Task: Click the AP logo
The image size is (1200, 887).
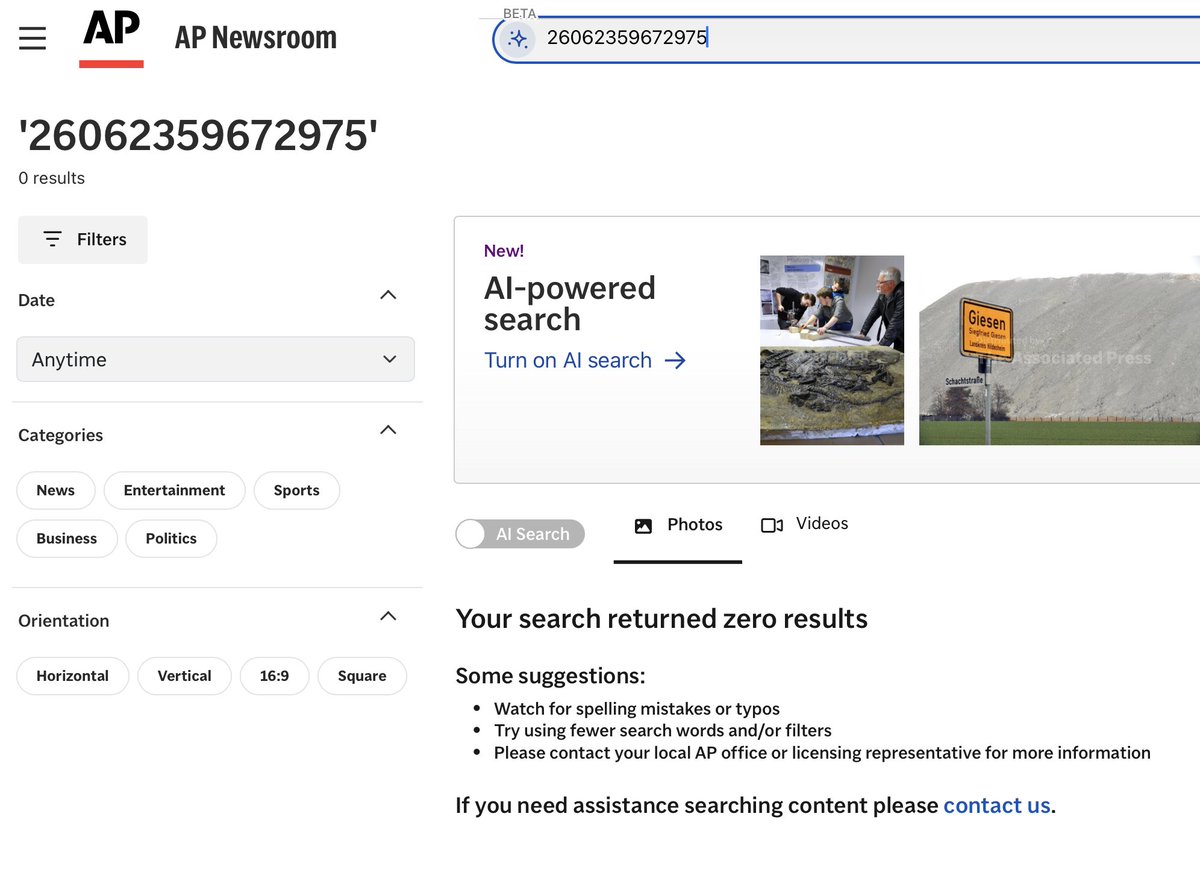Action: [x=111, y=39]
